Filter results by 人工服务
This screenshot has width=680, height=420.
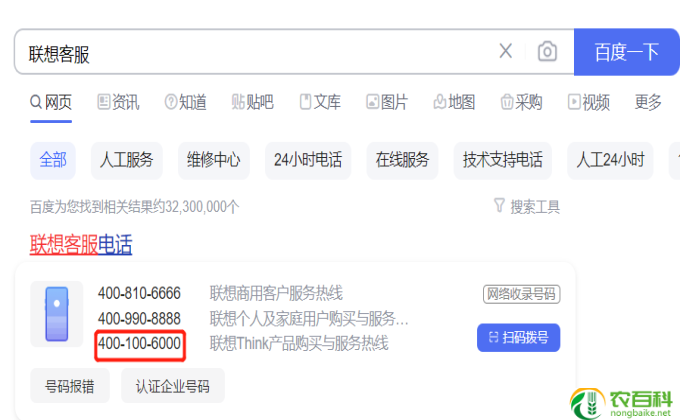tap(127, 159)
